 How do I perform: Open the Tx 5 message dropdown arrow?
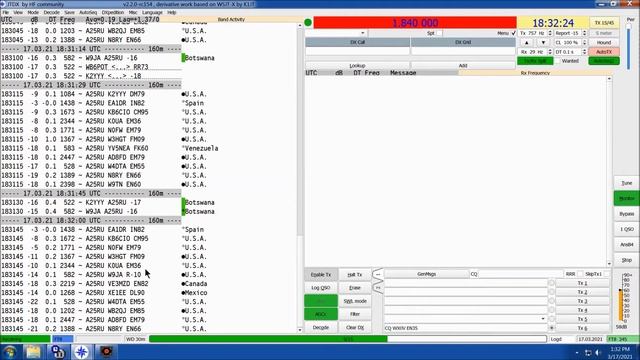tap(543, 319)
